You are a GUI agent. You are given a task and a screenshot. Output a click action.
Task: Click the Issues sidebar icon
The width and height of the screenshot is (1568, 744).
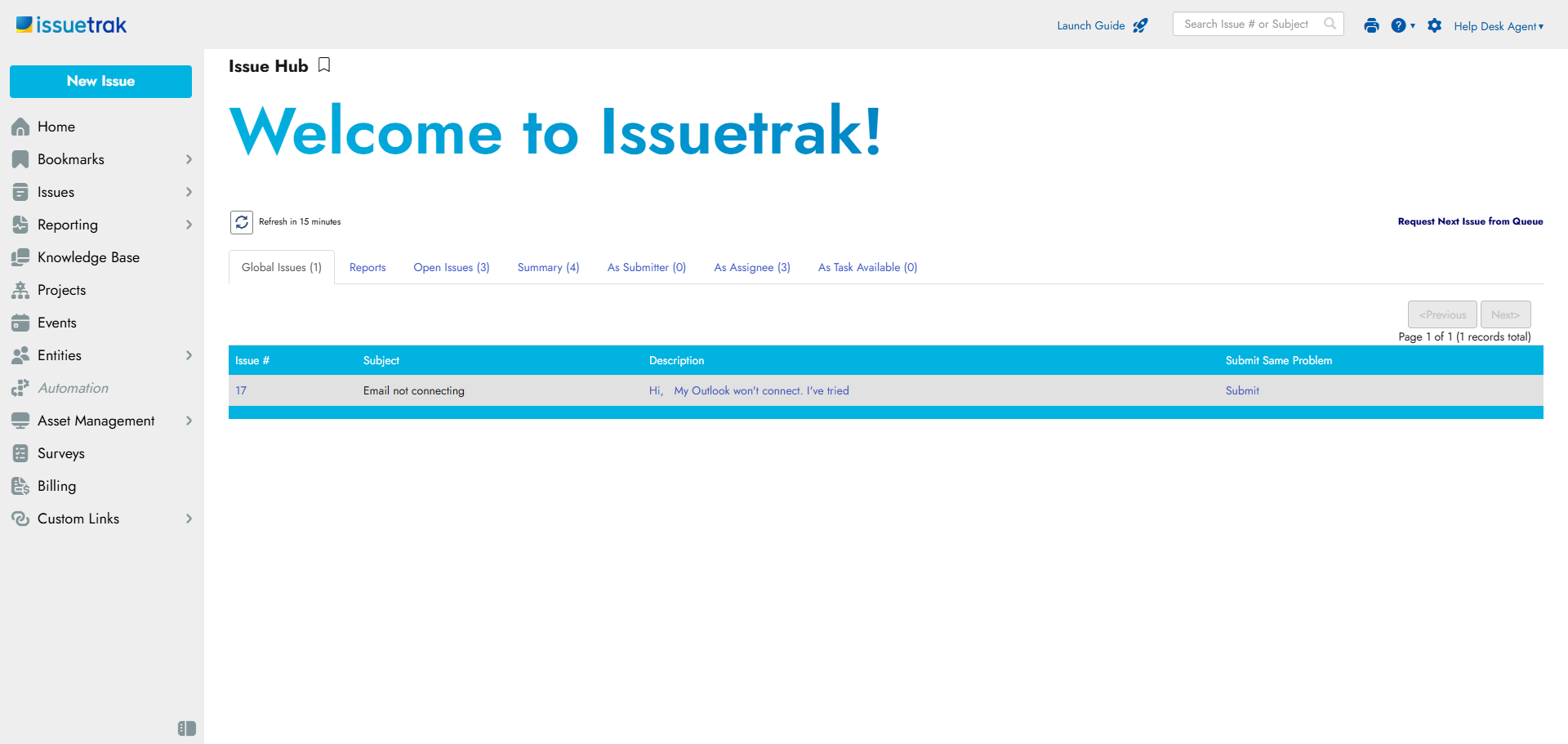coord(20,192)
